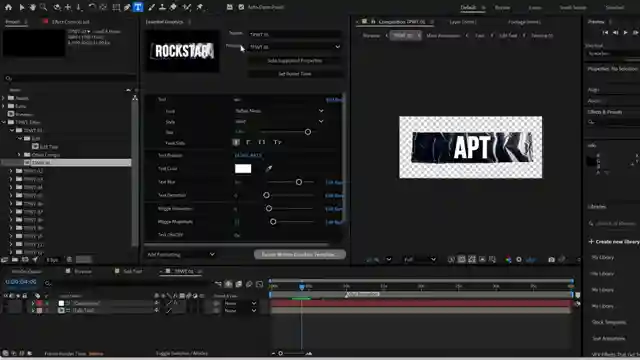Click Toggle Switches / Modes
The height and width of the screenshot is (360, 640).
pos(182,353)
